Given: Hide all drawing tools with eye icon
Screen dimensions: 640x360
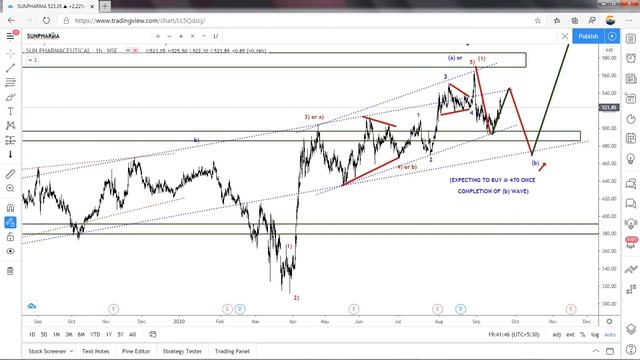Looking at the screenshot, I should pyautogui.click(x=10, y=251).
